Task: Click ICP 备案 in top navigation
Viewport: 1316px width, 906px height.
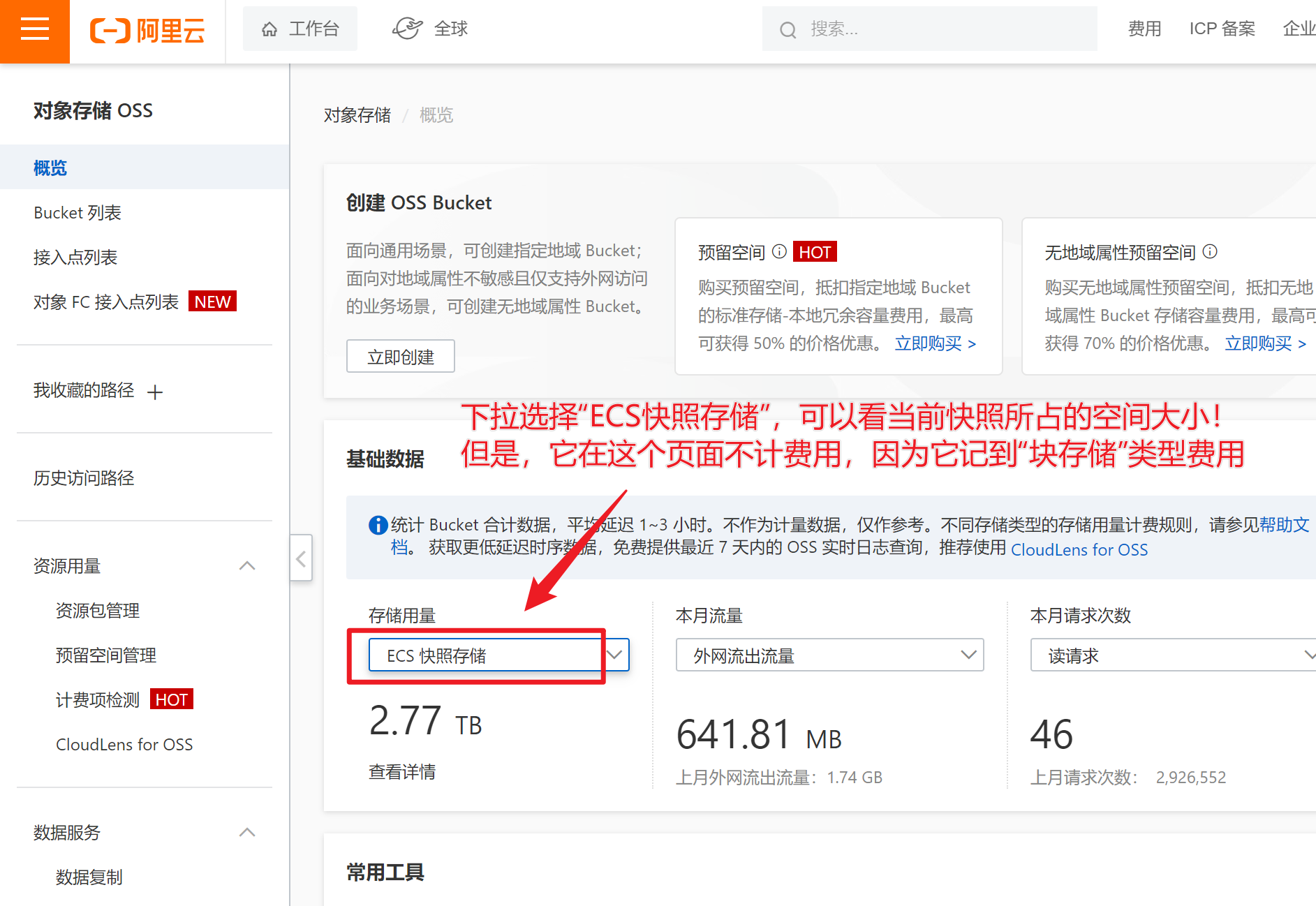Action: (1222, 29)
